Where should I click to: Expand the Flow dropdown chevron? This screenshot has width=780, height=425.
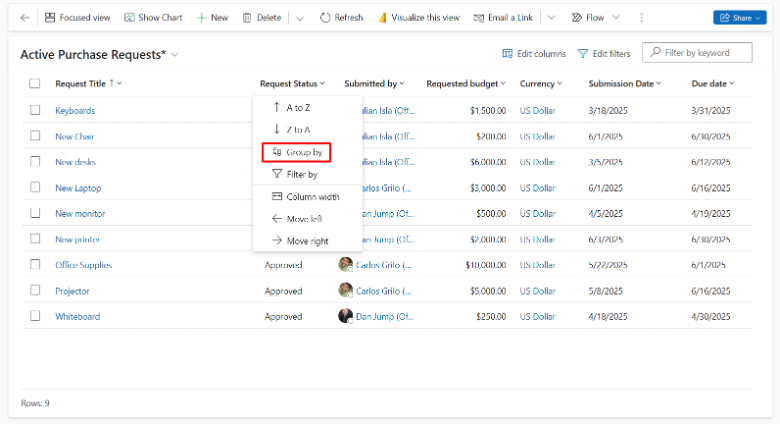pos(616,17)
